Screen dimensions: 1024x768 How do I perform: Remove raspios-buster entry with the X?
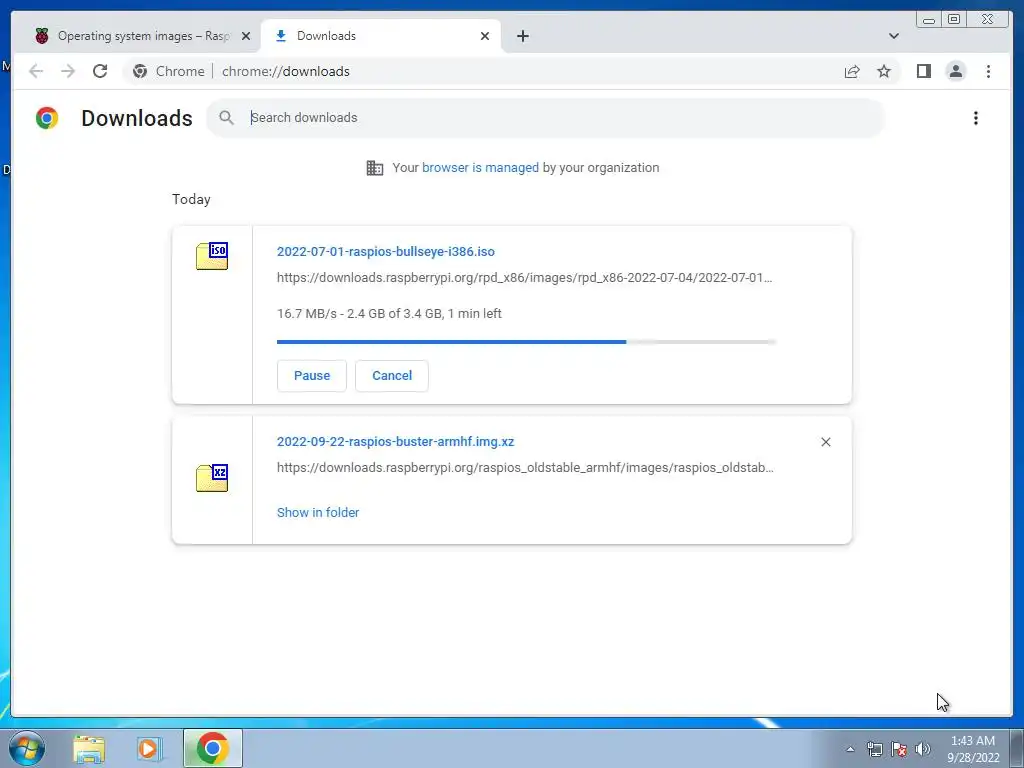click(x=825, y=442)
